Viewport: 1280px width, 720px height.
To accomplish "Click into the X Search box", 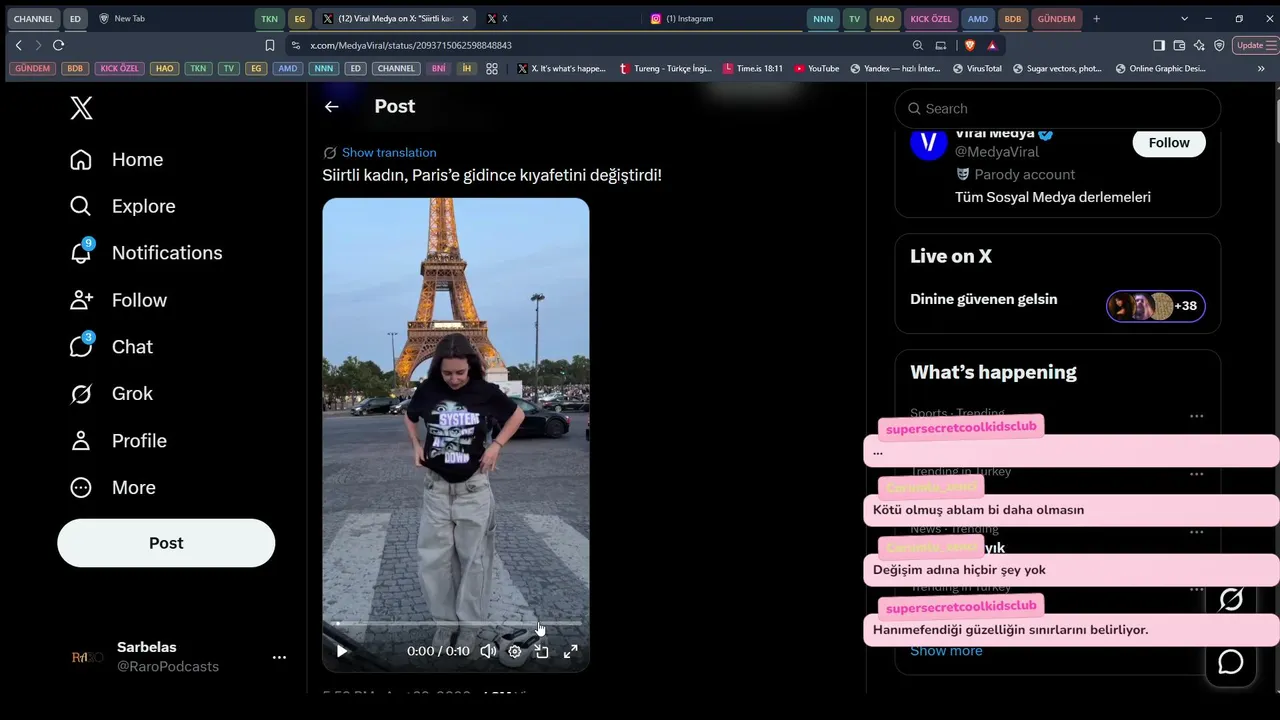I will pos(1057,108).
